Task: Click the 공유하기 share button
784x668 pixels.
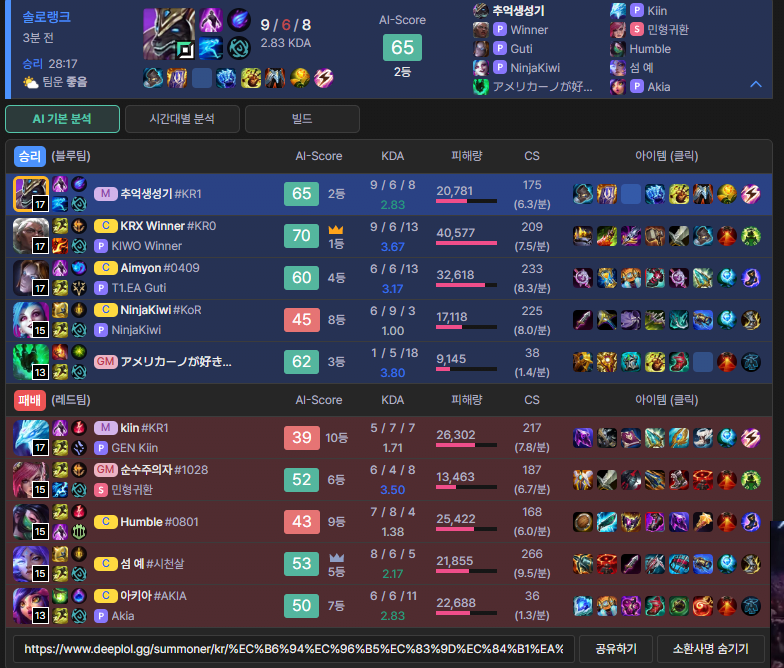Action: (x=616, y=649)
